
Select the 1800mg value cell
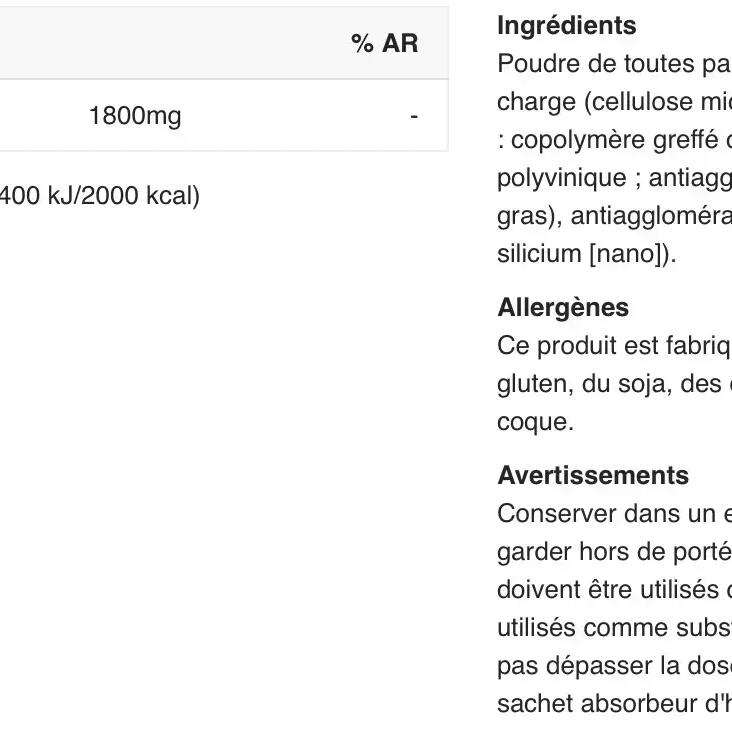tap(135, 116)
